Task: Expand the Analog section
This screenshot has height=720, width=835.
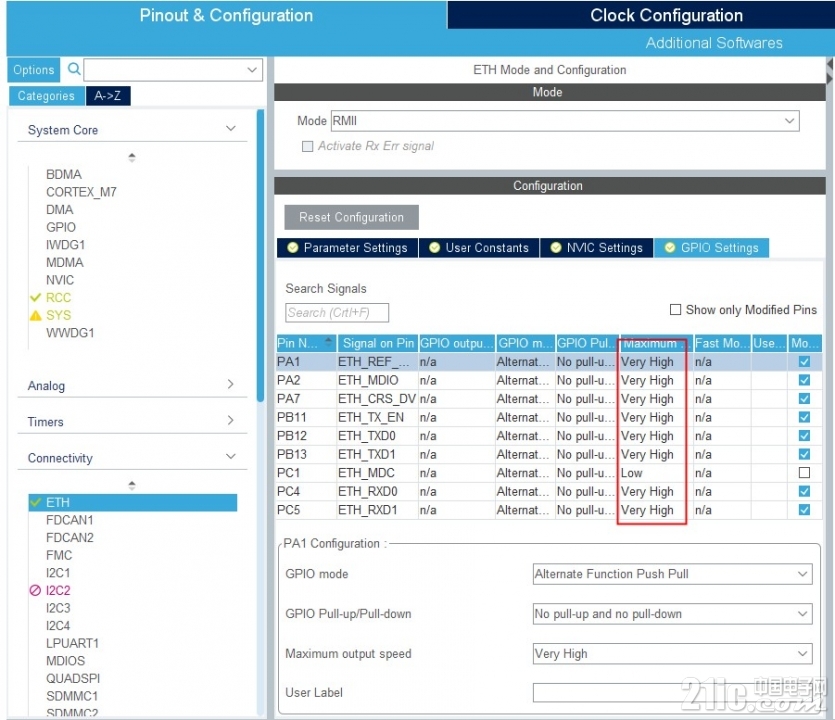Action: [x=231, y=384]
